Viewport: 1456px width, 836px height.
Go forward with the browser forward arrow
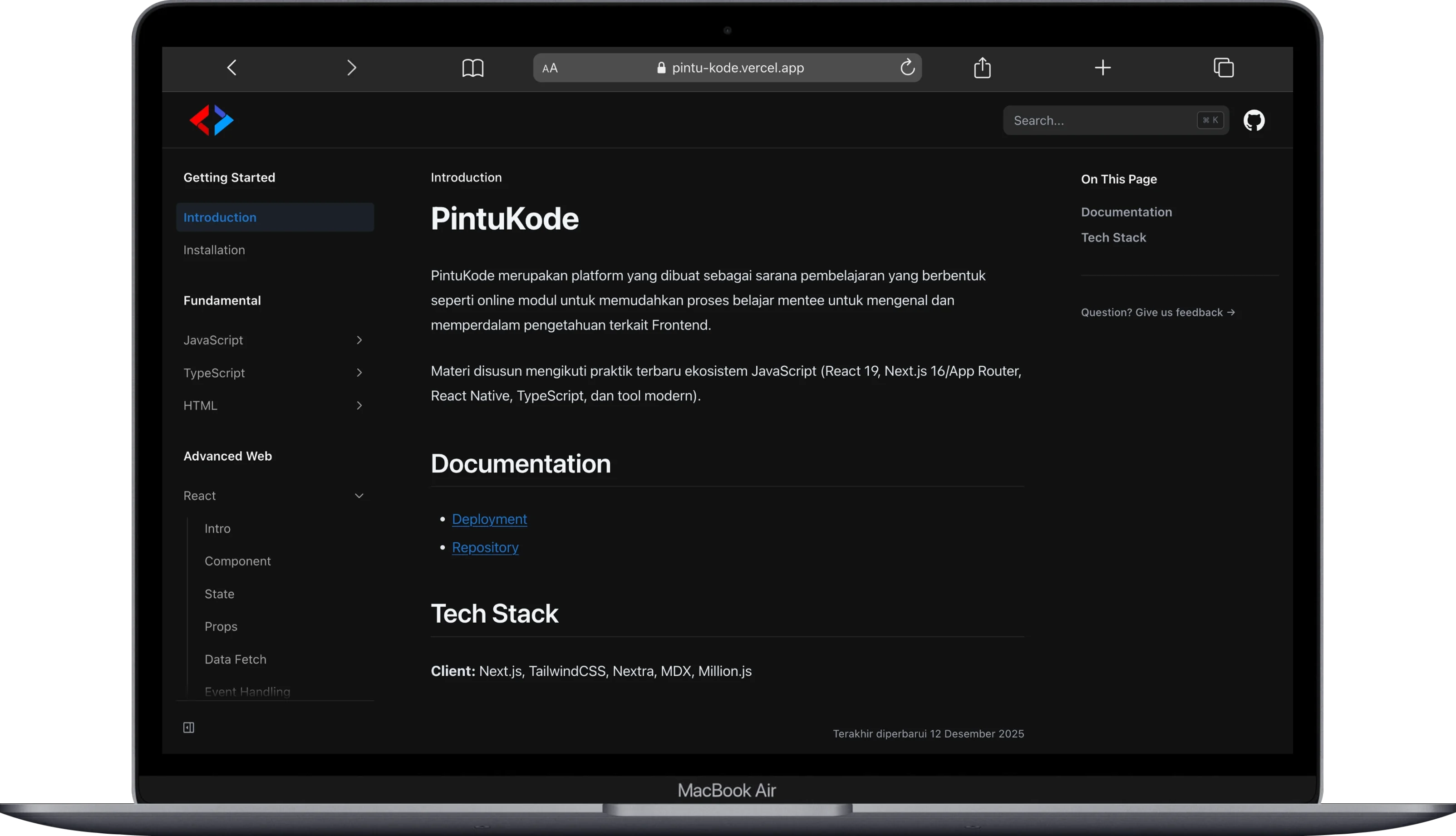point(352,68)
